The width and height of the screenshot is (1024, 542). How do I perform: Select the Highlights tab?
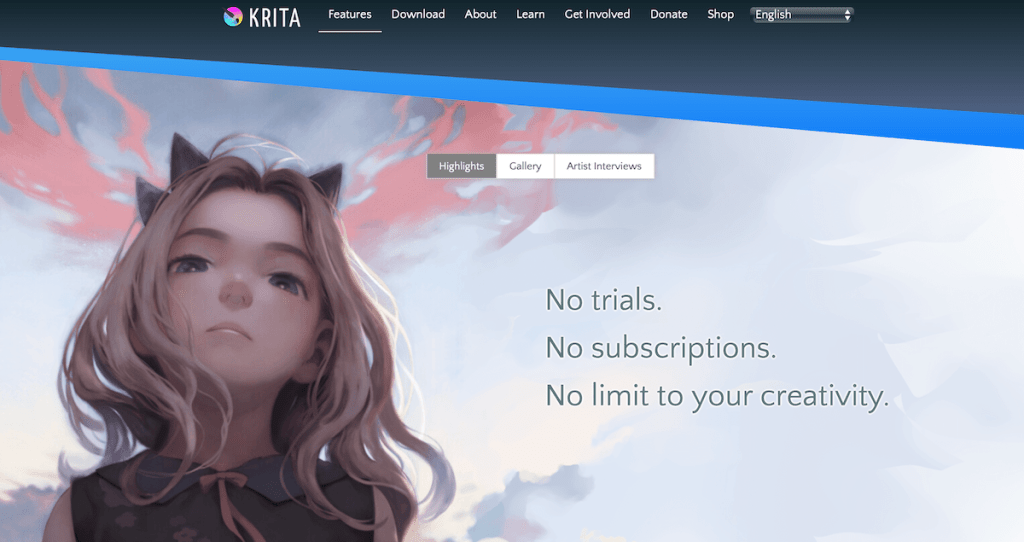point(462,166)
